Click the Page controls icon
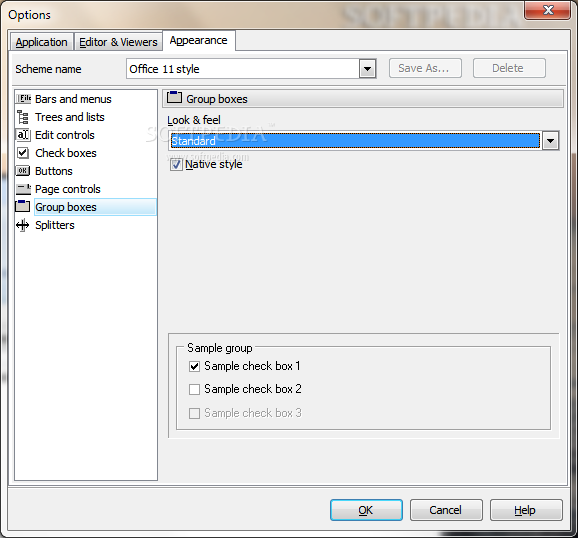 point(23,189)
